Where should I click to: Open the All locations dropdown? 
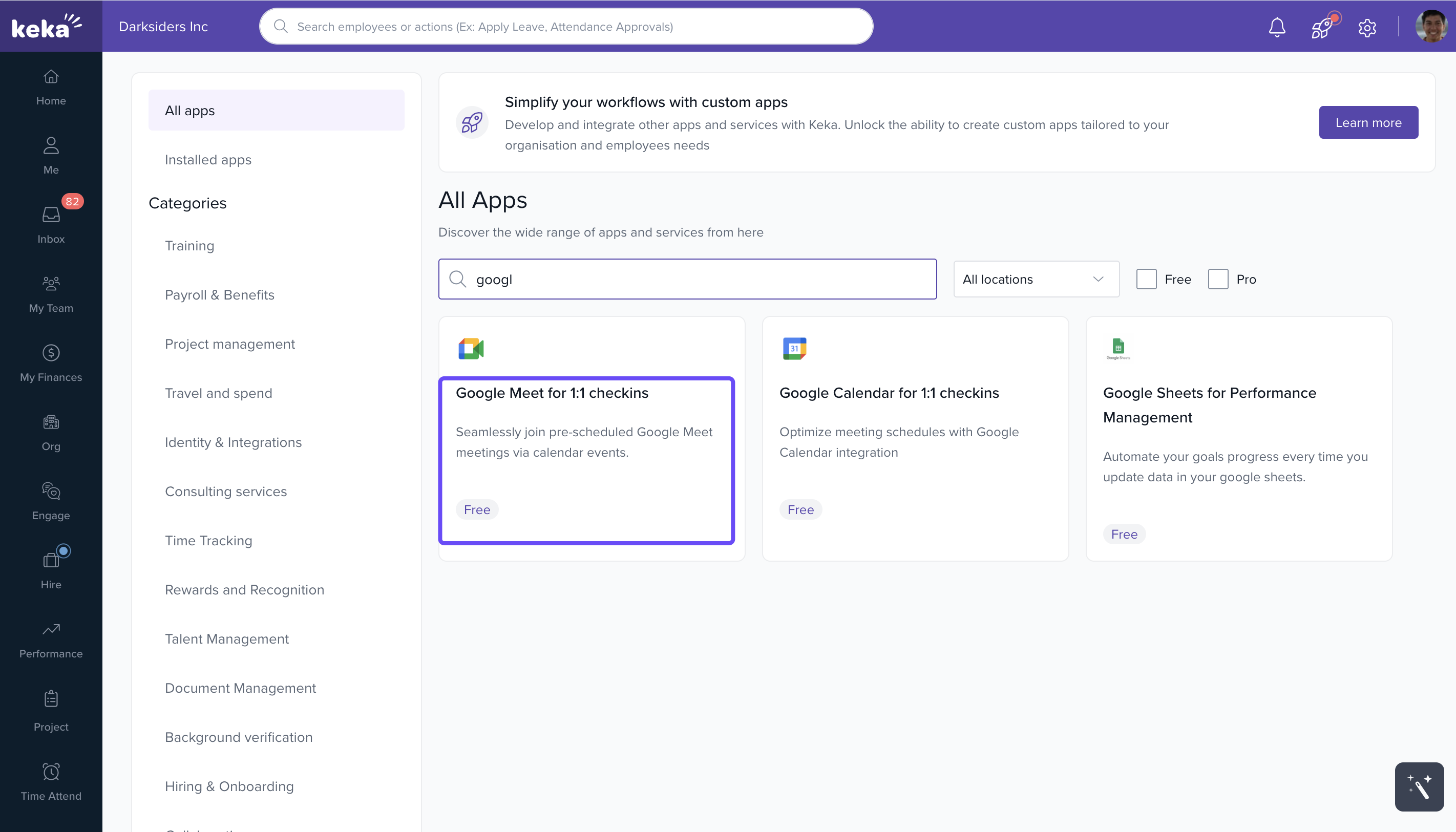(x=1036, y=279)
